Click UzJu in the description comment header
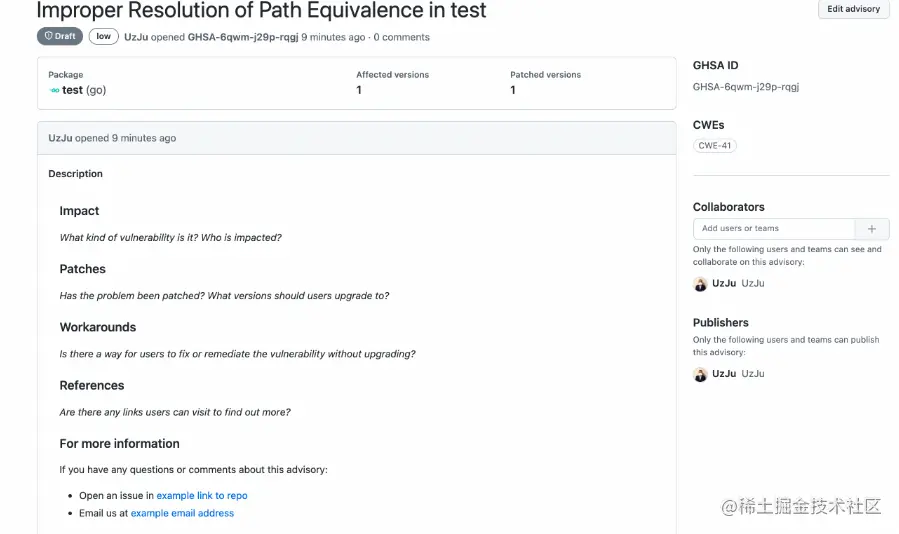This screenshot has height=534, width=899. click(60, 138)
